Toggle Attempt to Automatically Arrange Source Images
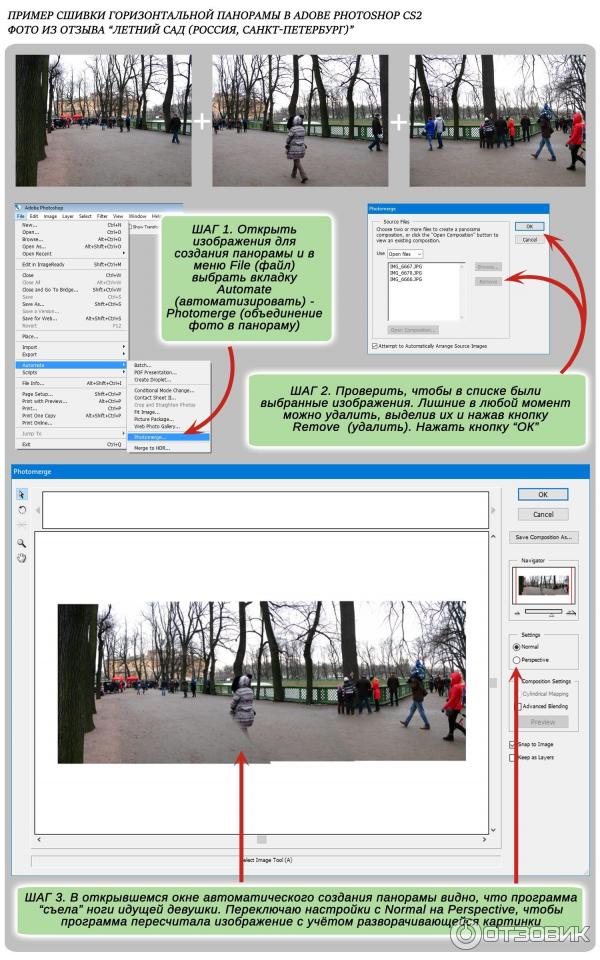The width and height of the screenshot is (600, 960). pyautogui.click(x=375, y=345)
